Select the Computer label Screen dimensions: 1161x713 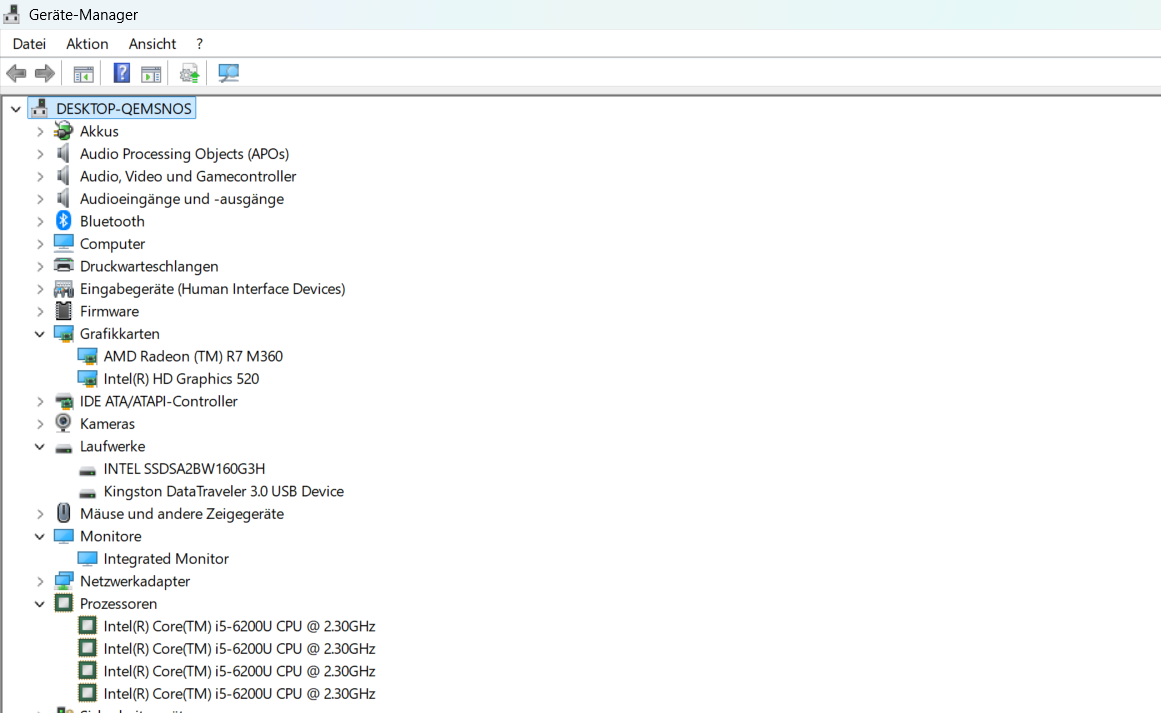pyautogui.click(x=113, y=244)
